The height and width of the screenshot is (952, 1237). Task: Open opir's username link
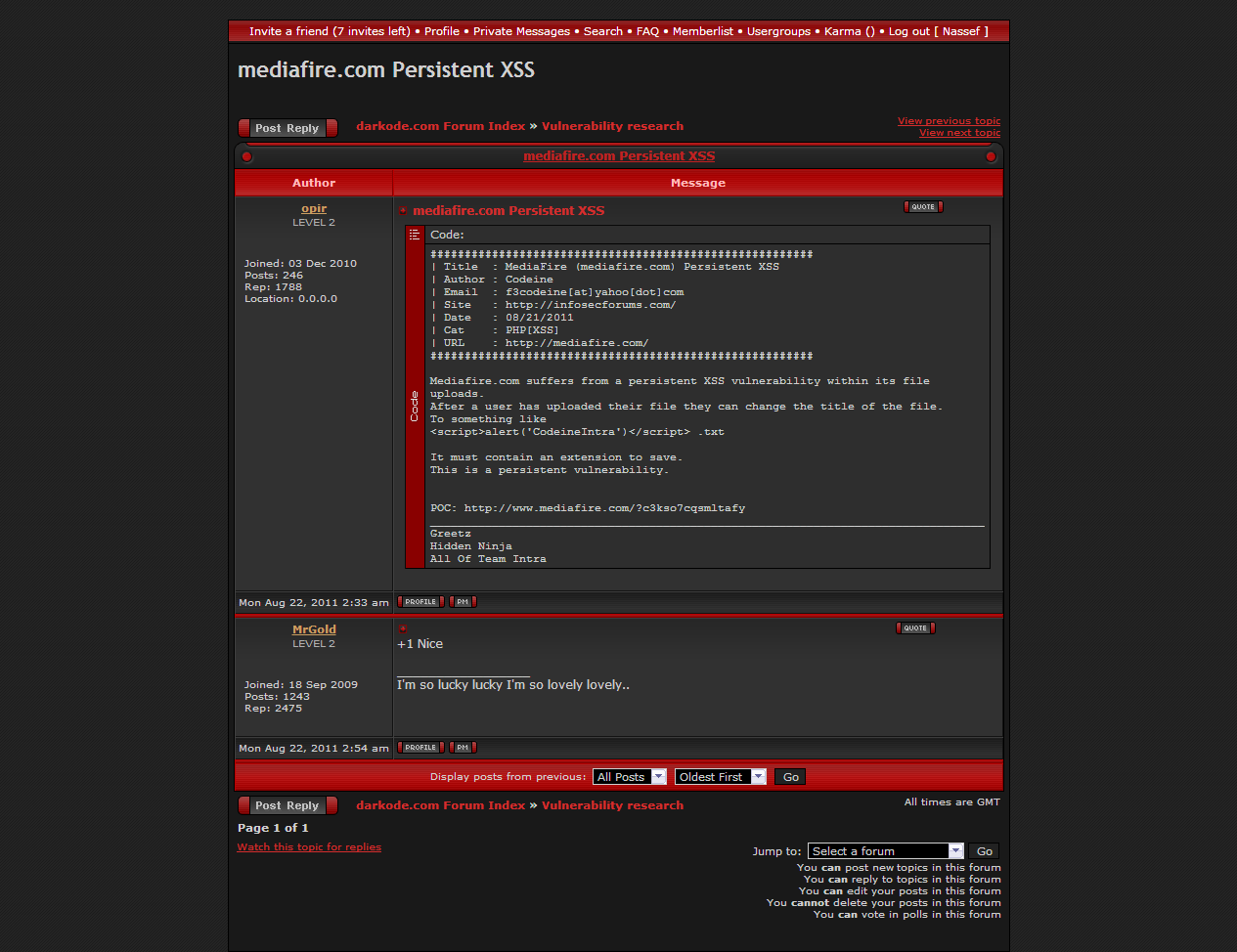(314, 208)
